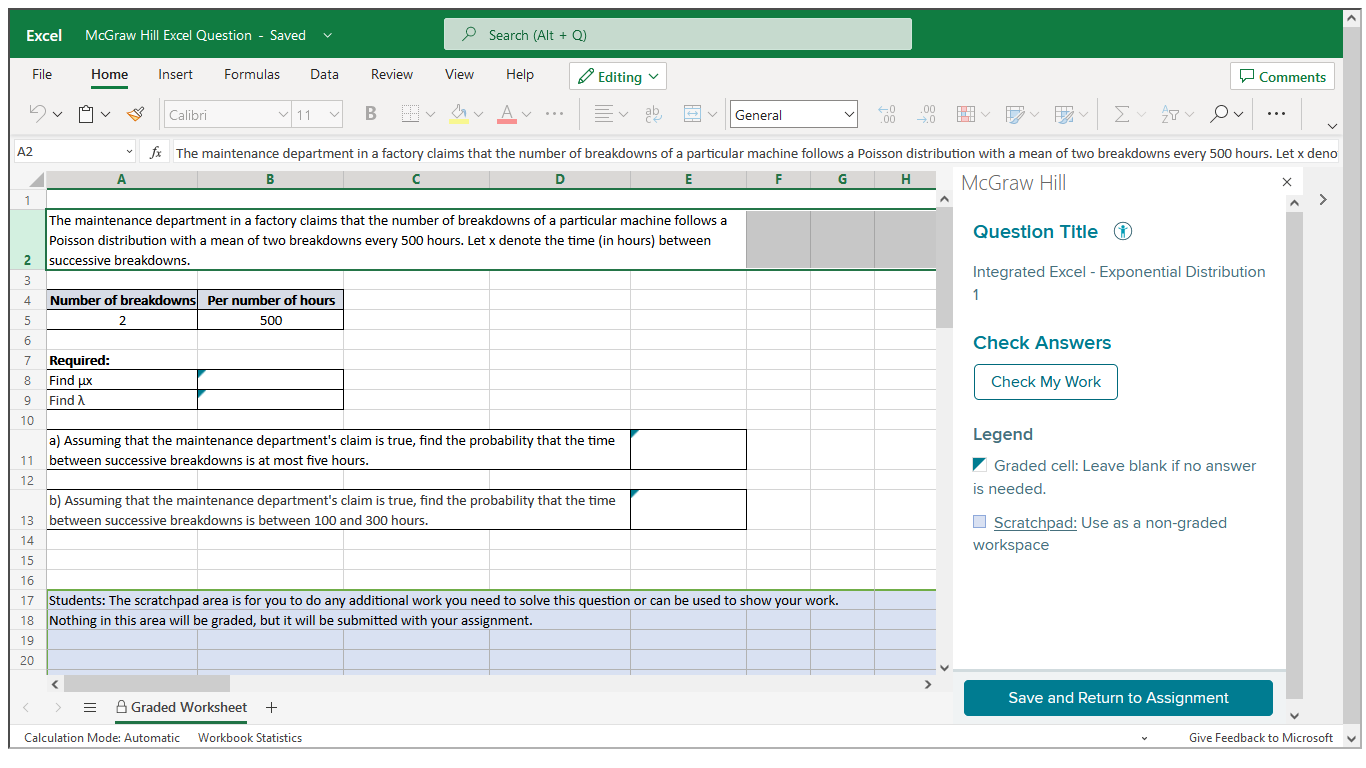Expand the Name Box dropdown arrow
Image resolution: width=1366 pixels, height=768 pixels.
[129, 152]
